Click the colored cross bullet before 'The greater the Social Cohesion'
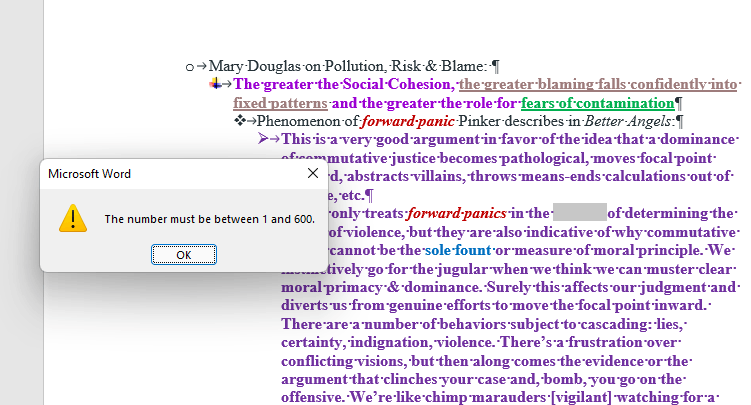Viewport: 751px width, 405px height. point(215,84)
